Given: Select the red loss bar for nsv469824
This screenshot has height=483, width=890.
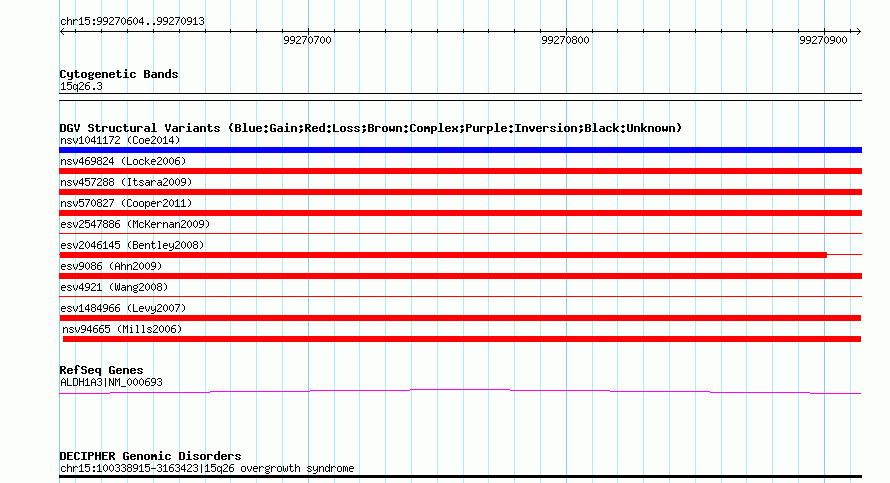Looking at the screenshot, I should point(460,171).
